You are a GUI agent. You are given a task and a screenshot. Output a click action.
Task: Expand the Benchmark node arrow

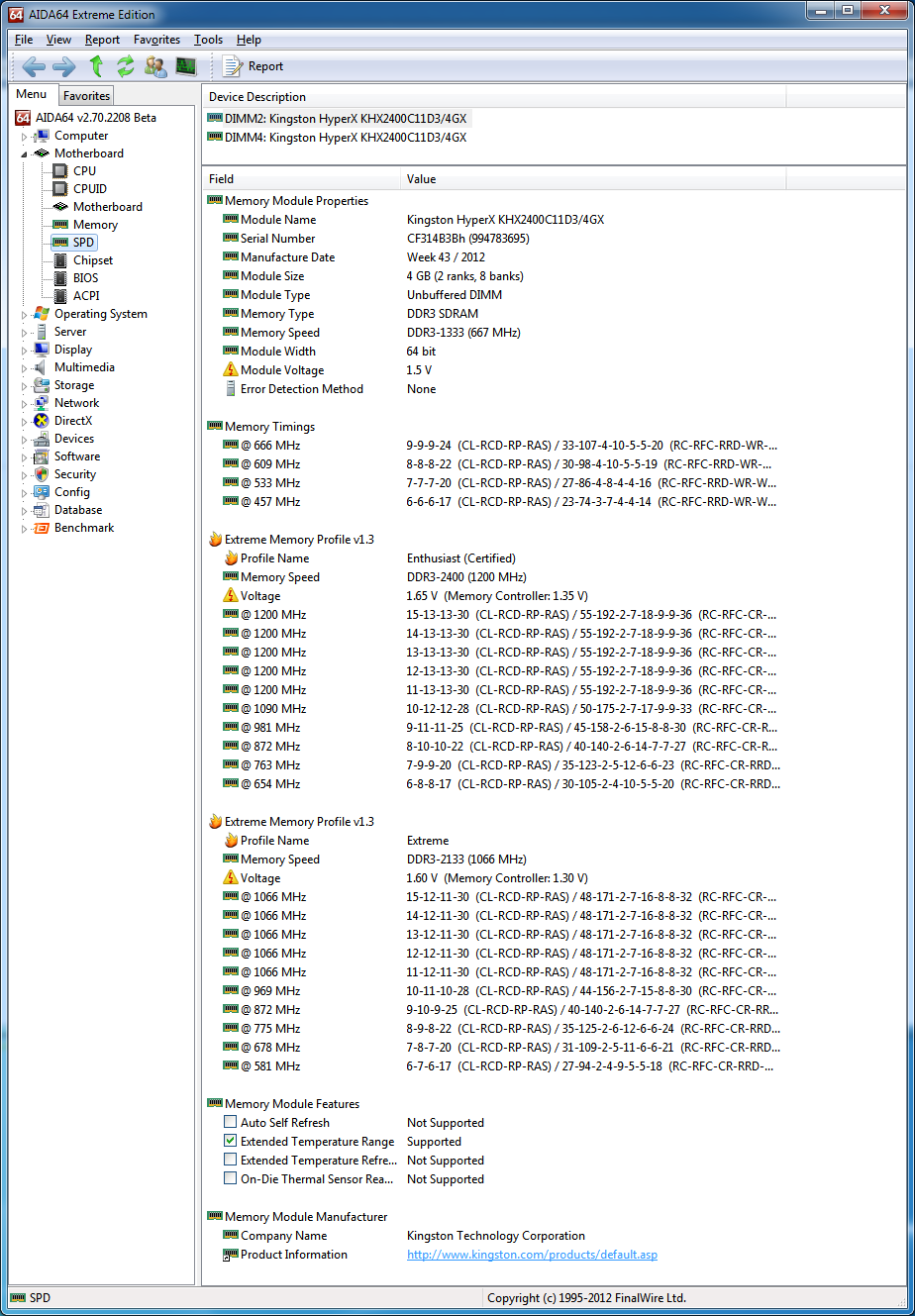(x=25, y=529)
